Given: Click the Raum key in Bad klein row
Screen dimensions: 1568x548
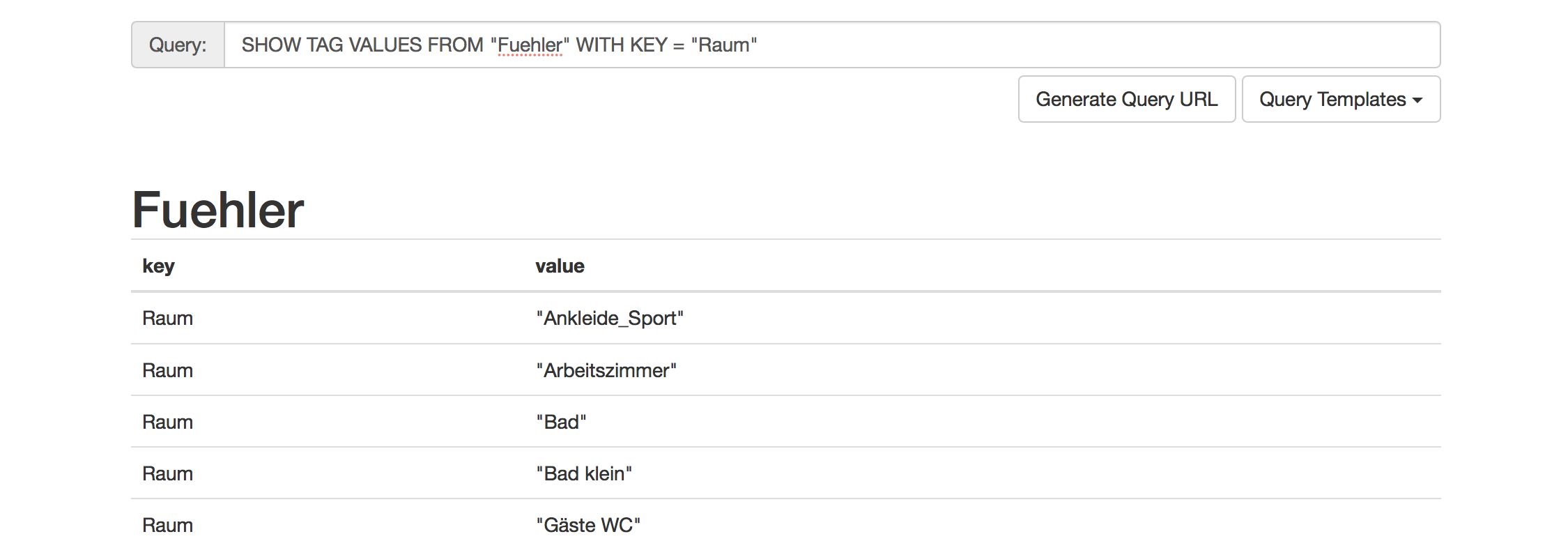Looking at the screenshot, I should 167,473.
